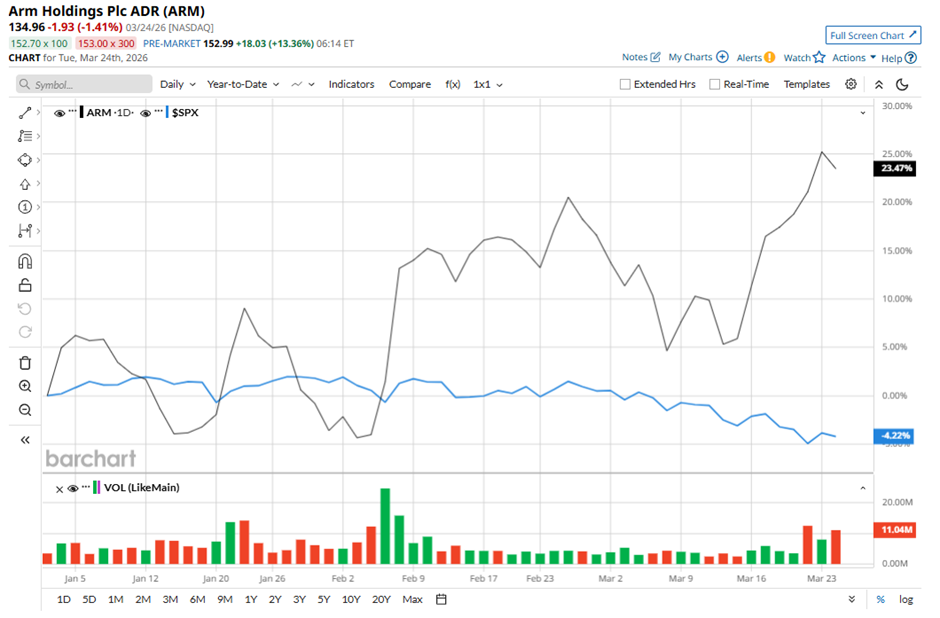Open chart settings gear

tap(851, 84)
